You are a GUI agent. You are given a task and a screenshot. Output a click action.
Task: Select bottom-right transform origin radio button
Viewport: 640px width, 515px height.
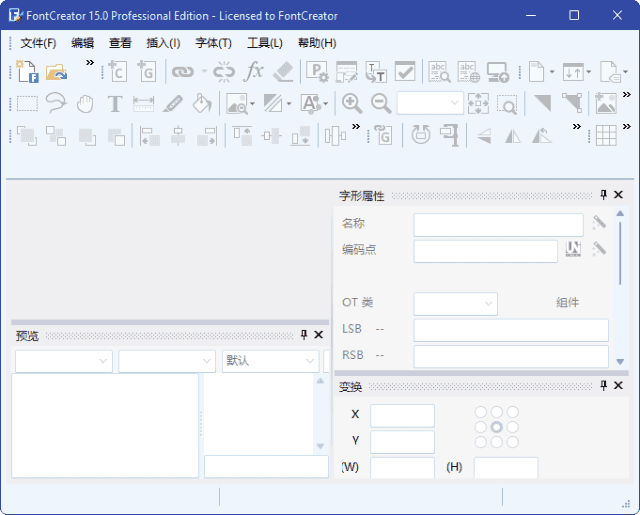pyautogui.click(x=512, y=442)
